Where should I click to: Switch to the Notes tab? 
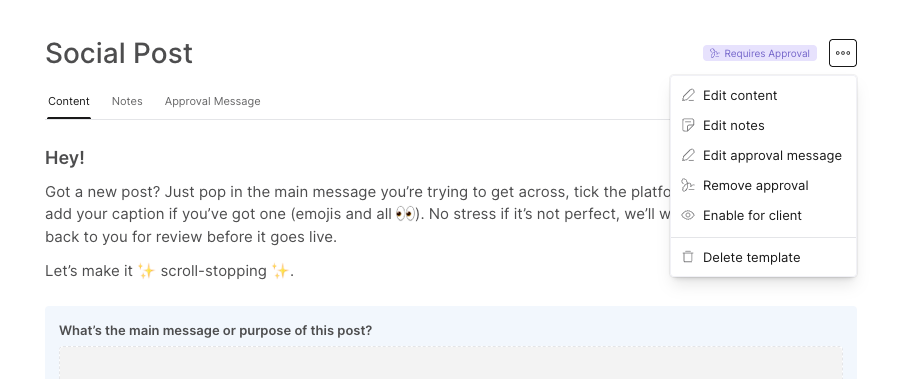click(x=127, y=101)
